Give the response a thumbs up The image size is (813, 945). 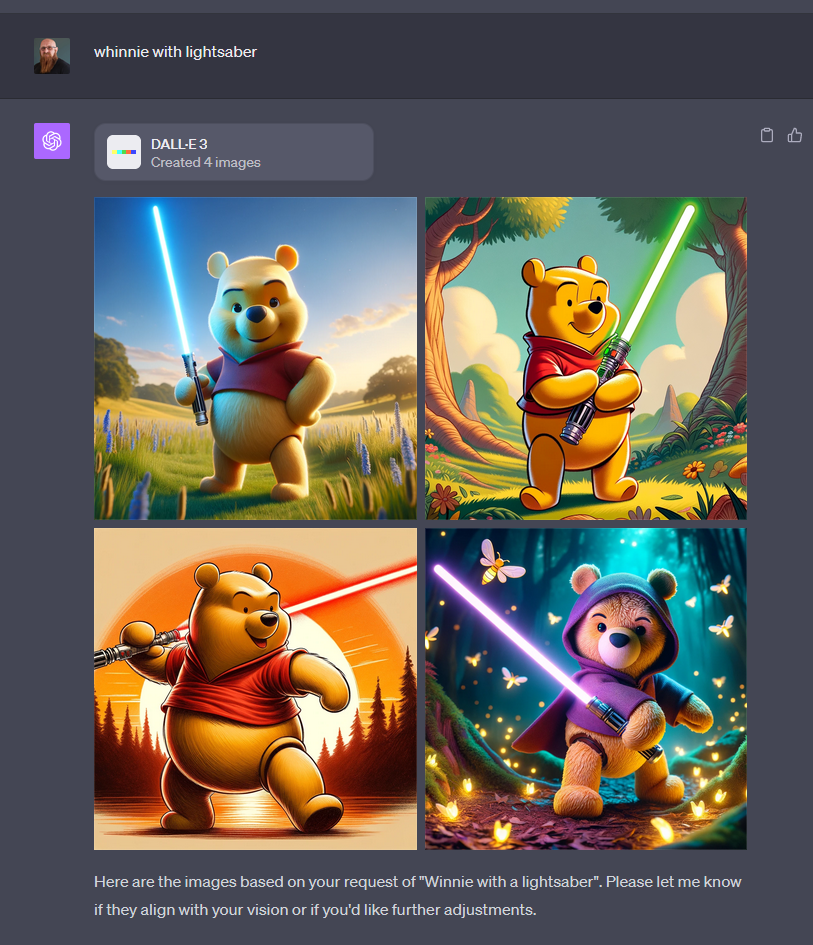(x=795, y=135)
